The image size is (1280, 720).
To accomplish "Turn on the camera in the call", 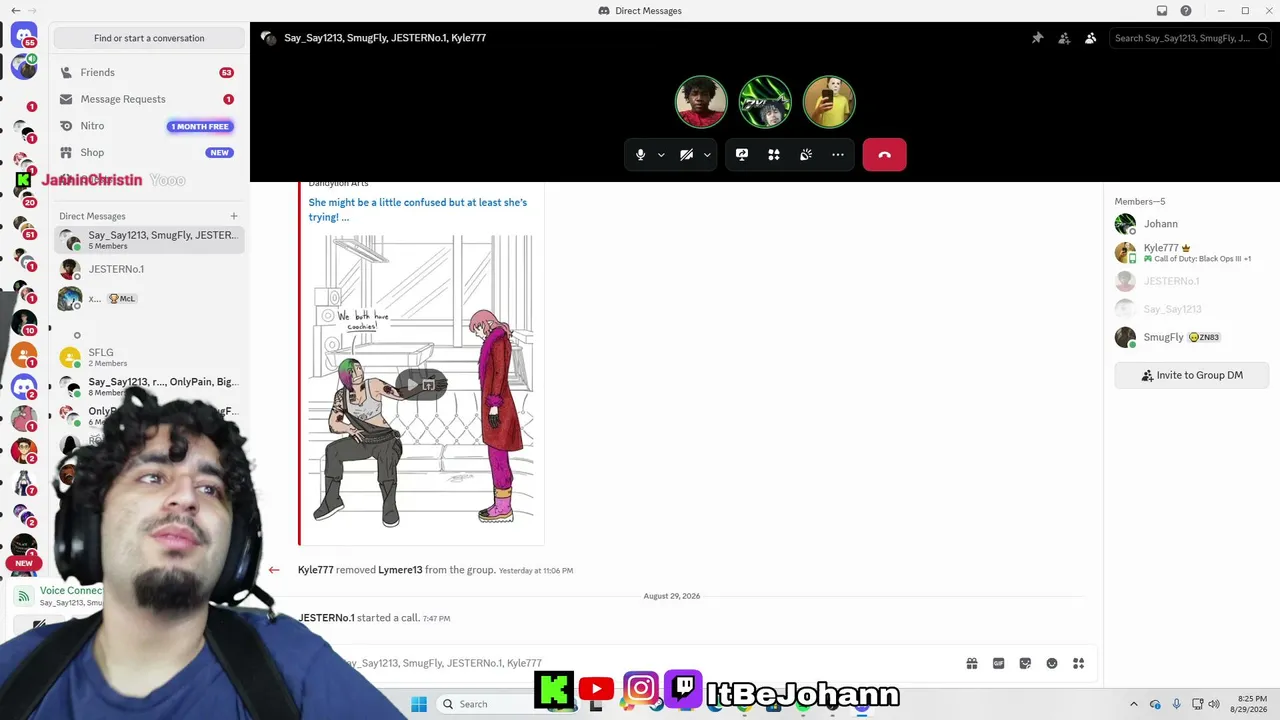I will click(686, 155).
